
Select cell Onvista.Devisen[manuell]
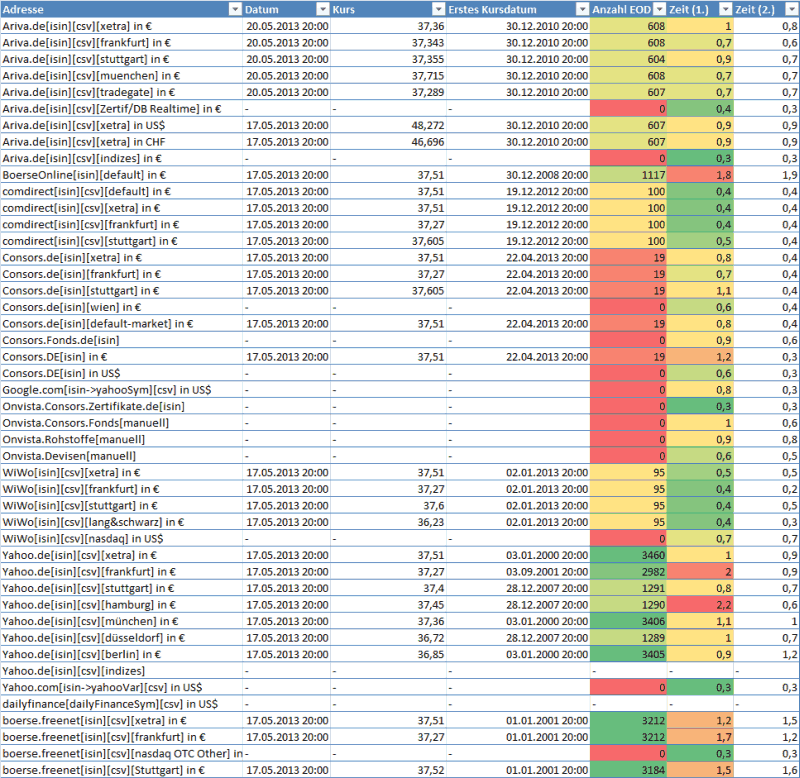point(121,456)
